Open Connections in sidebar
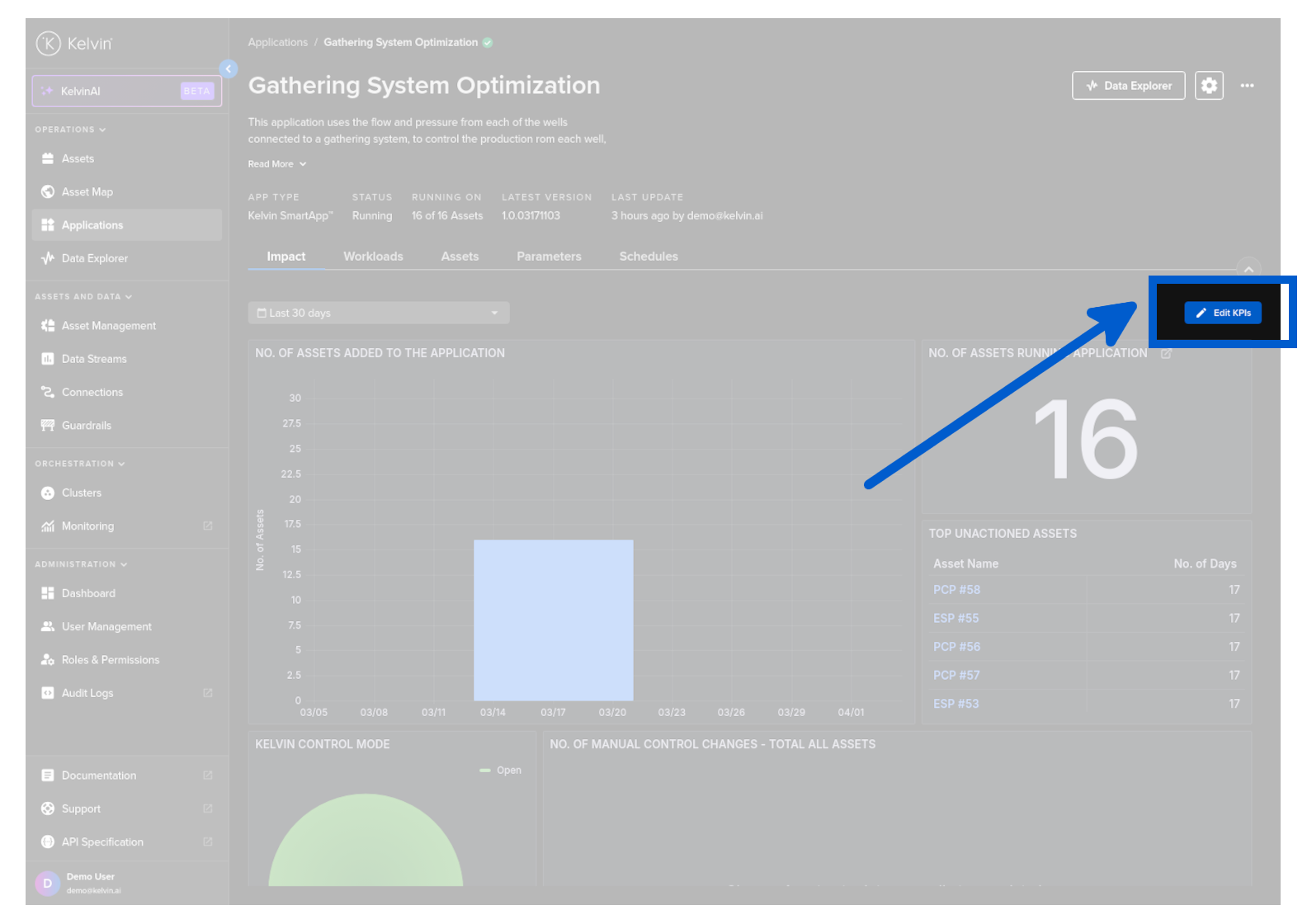The image size is (1307, 924). (92, 392)
